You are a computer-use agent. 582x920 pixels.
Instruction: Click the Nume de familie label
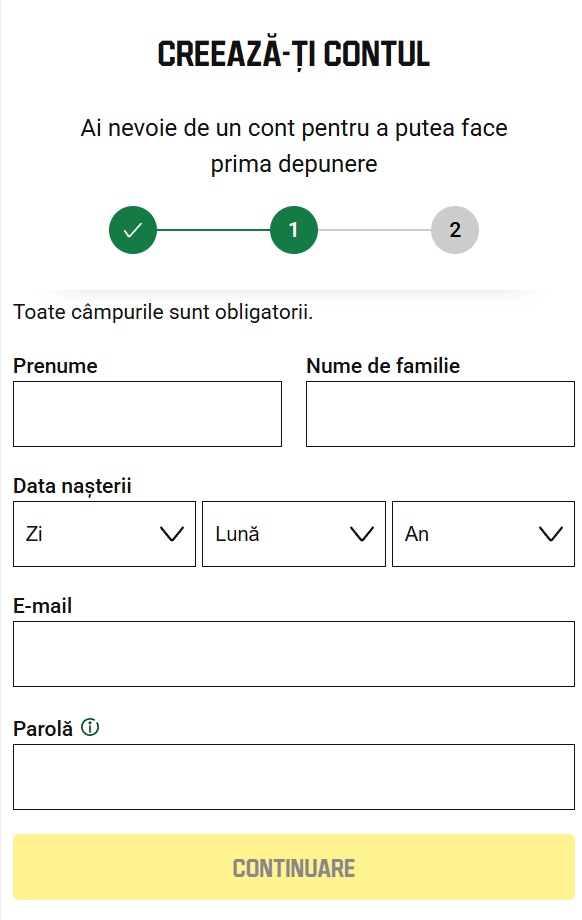click(383, 366)
